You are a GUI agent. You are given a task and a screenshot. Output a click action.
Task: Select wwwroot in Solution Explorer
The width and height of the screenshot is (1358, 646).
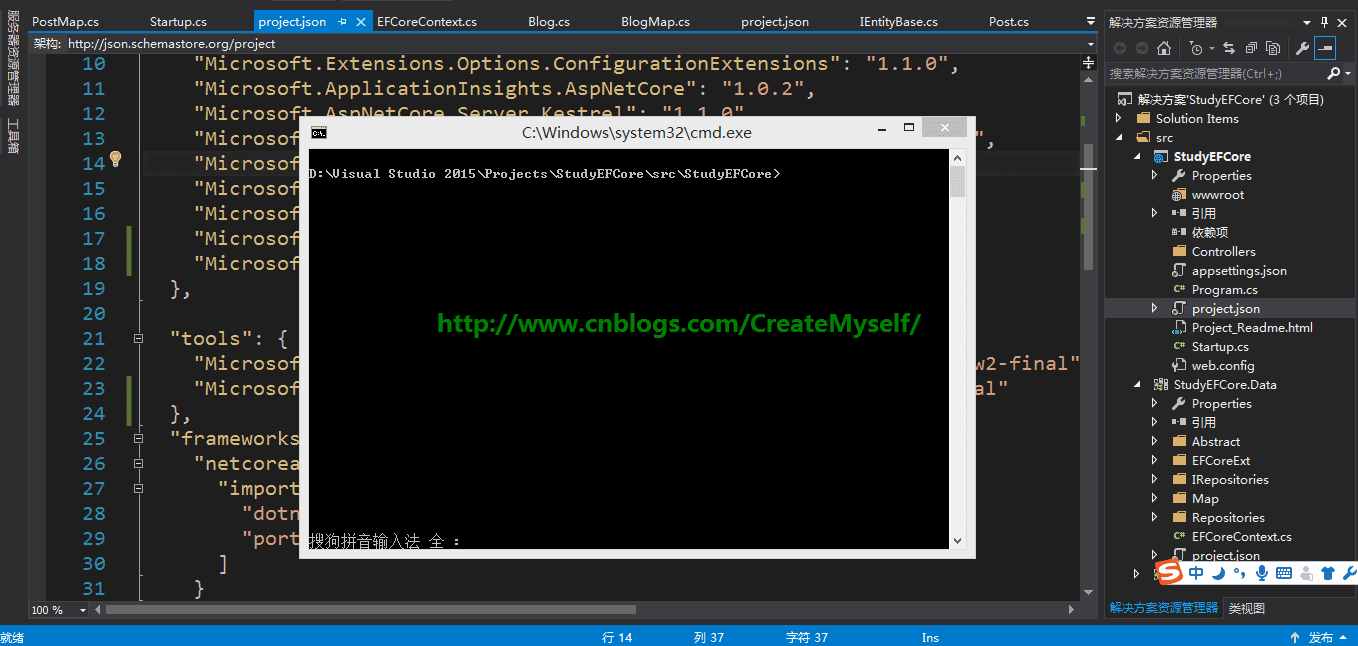click(x=1218, y=194)
